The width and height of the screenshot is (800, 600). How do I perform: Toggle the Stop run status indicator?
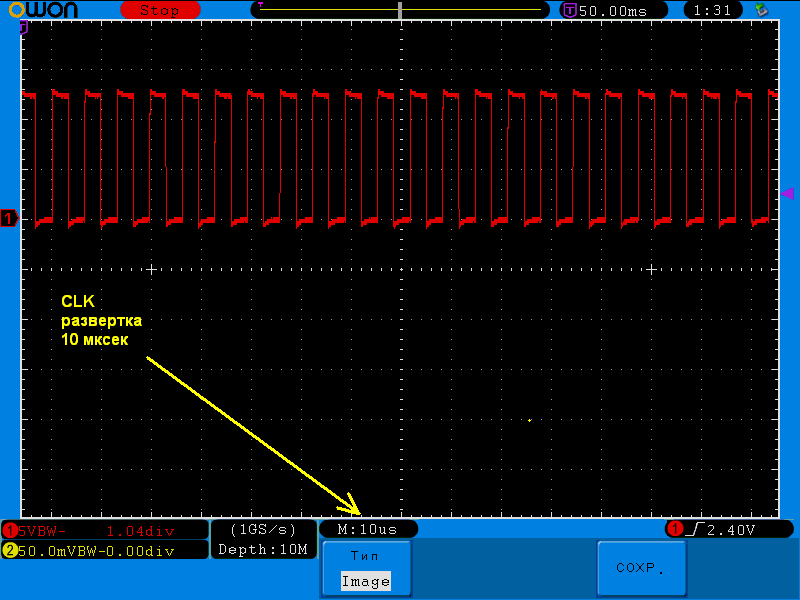159,10
